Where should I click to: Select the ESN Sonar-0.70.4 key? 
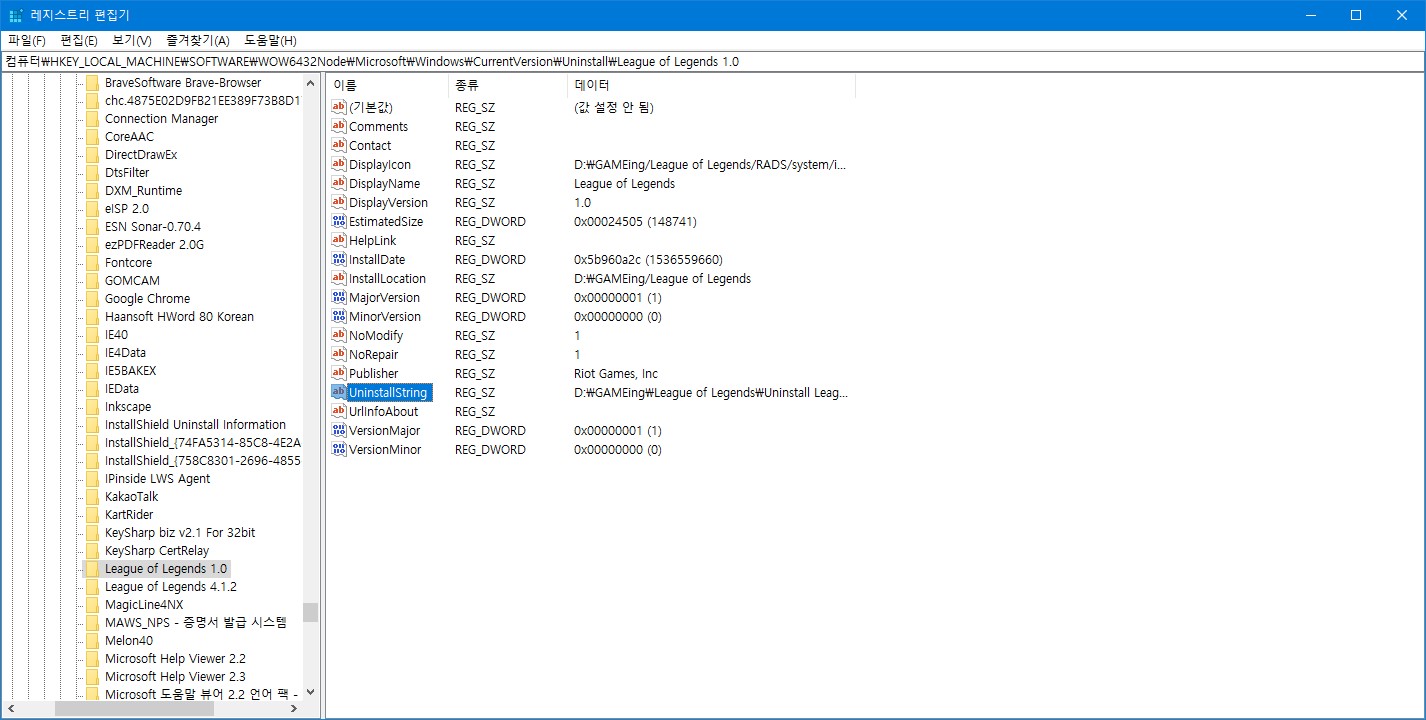152,226
